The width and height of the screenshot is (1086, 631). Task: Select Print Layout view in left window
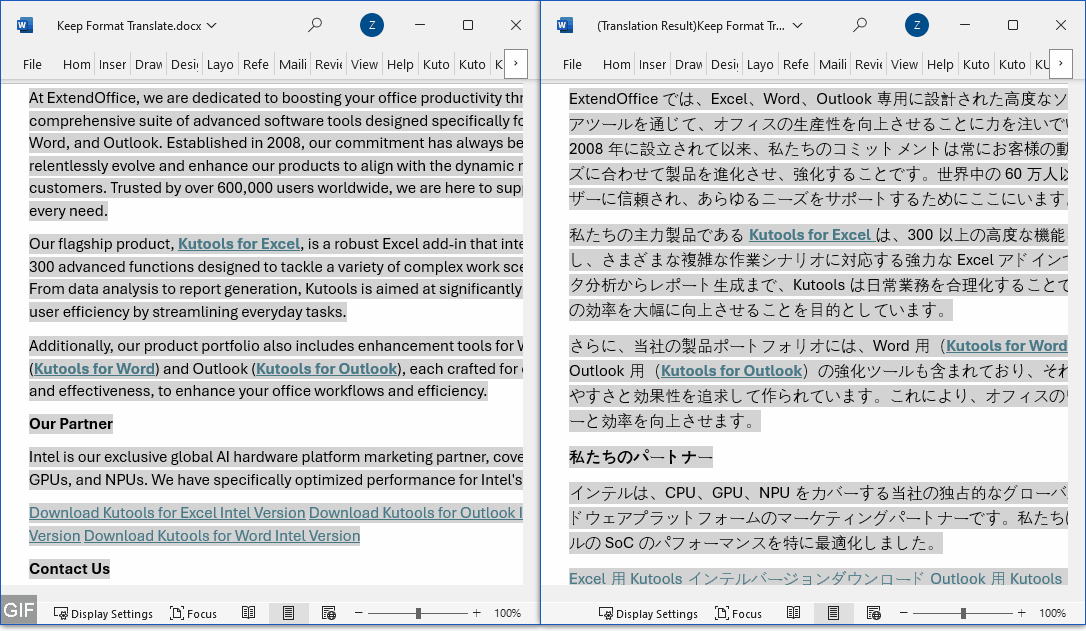click(288, 613)
